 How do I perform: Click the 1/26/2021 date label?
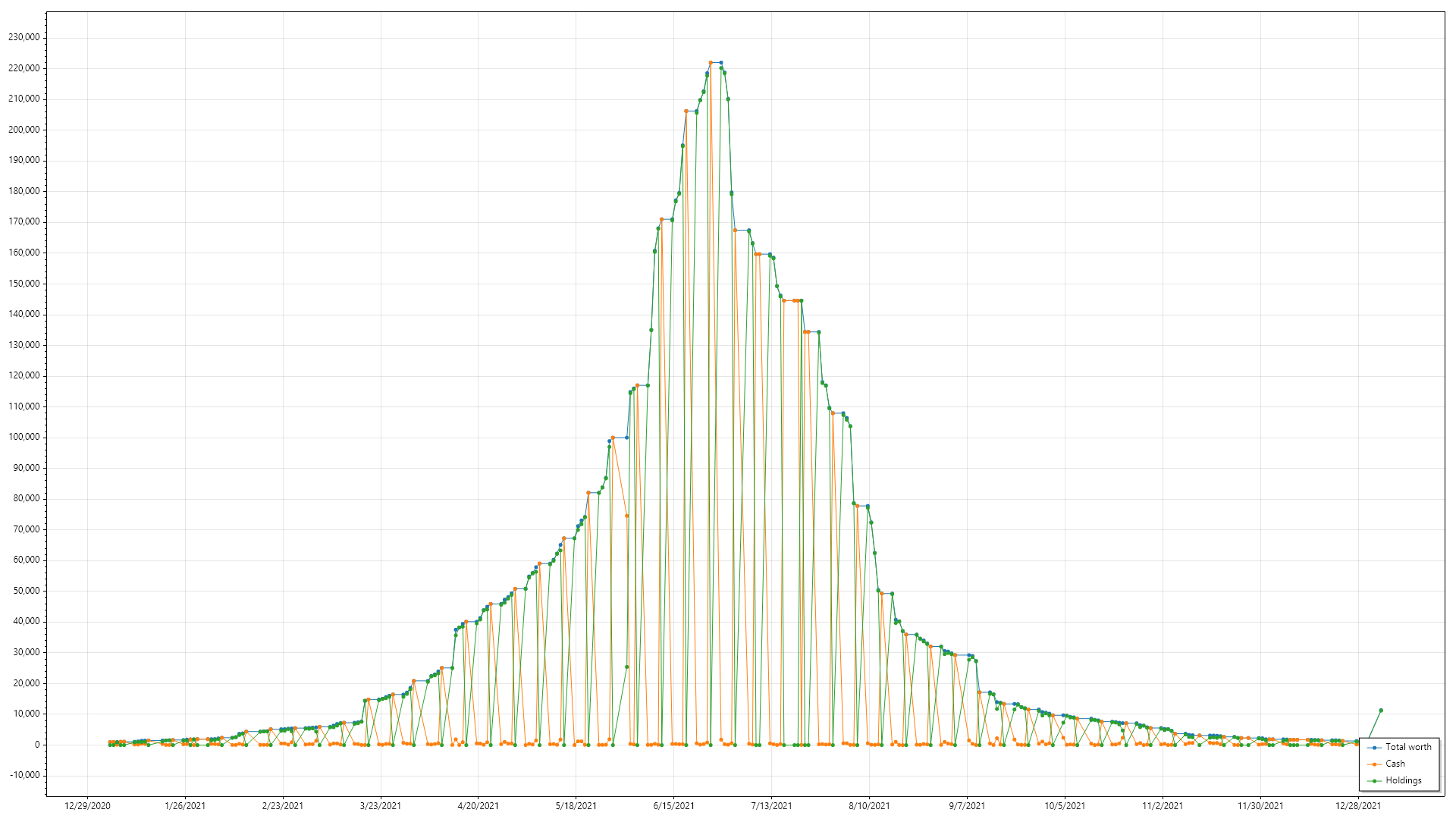click(185, 806)
